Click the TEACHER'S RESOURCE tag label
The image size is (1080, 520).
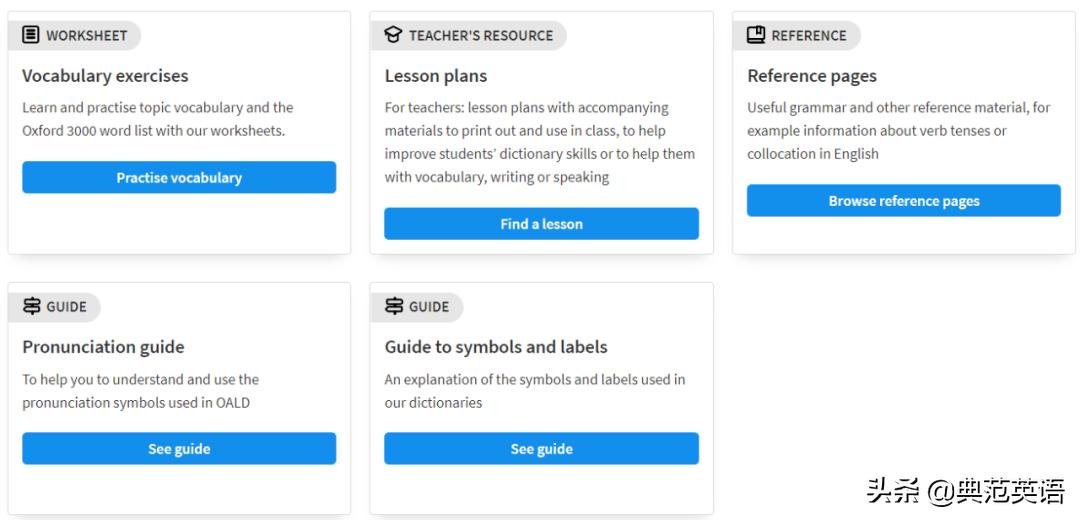pyautogui.click(x=480, y=36)
